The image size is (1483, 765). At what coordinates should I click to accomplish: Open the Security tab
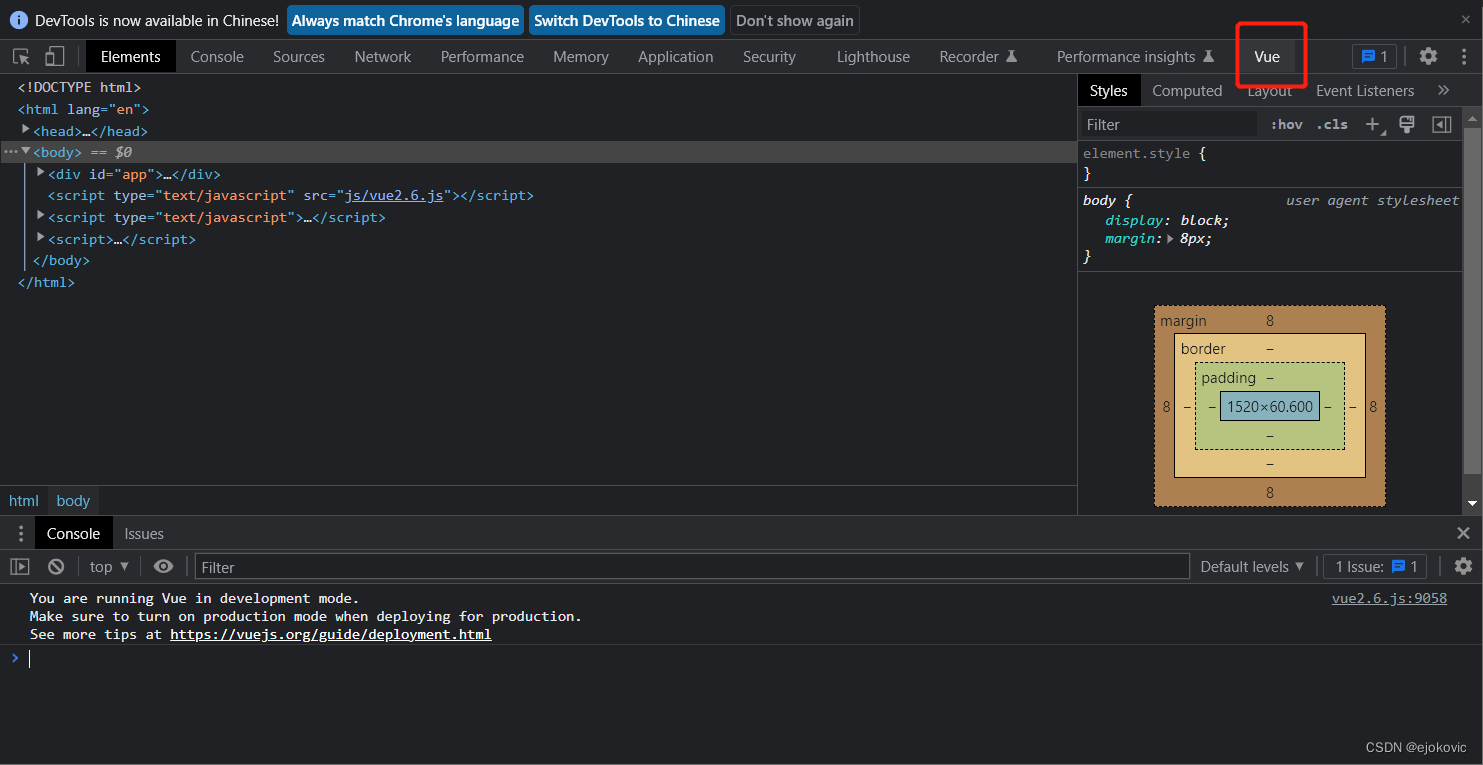[769, 57]
